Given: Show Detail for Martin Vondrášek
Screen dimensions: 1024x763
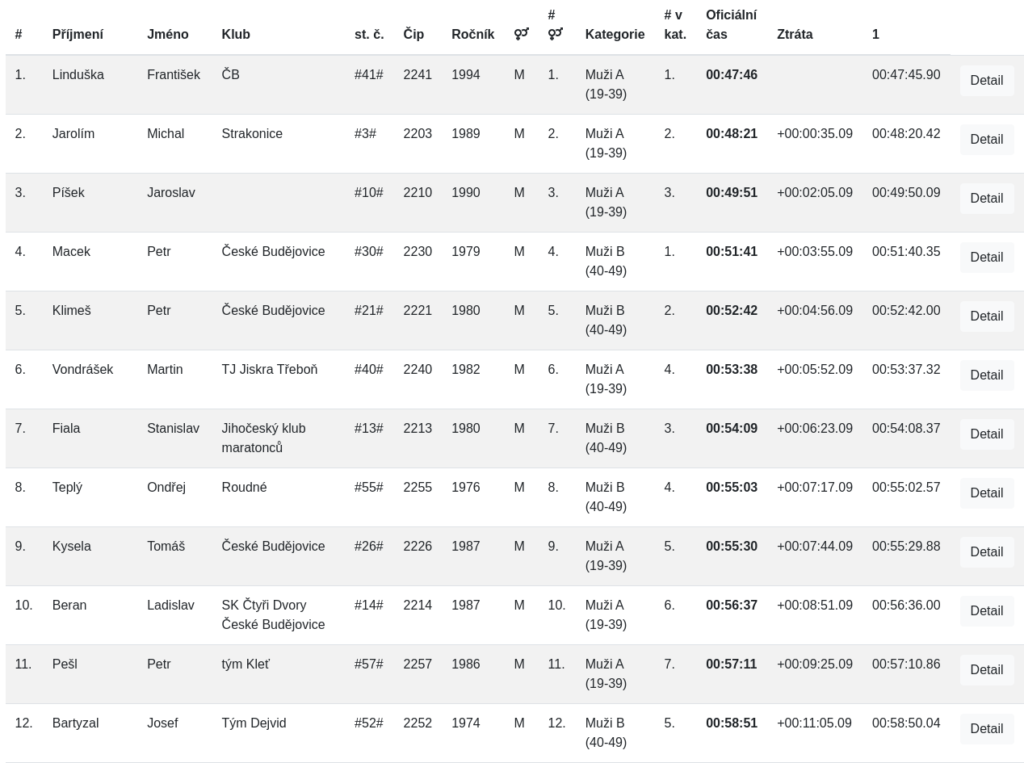Looking at the screenshot, I should click(986, 375).
